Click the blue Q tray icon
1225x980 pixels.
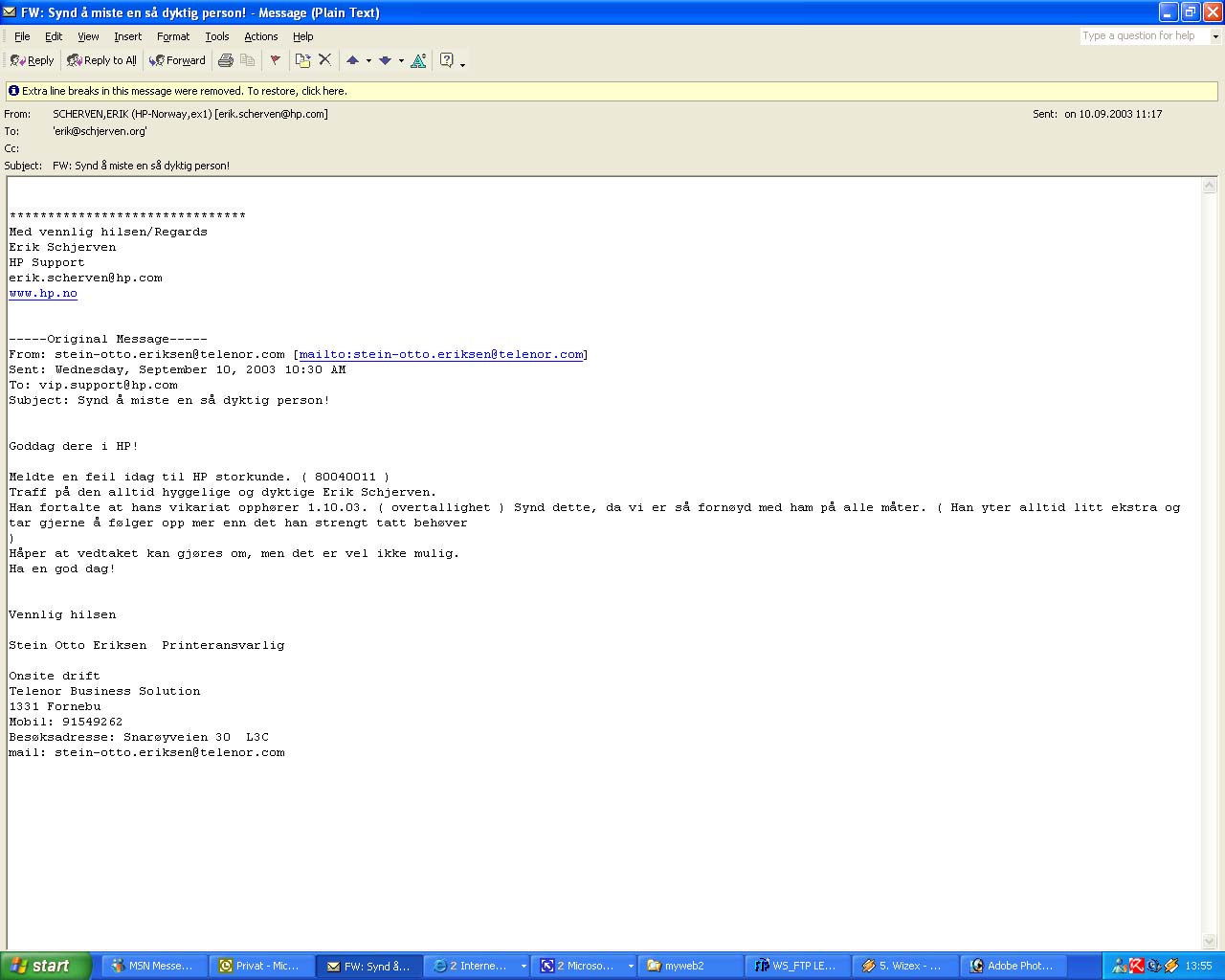click(x=1154, y=966)
